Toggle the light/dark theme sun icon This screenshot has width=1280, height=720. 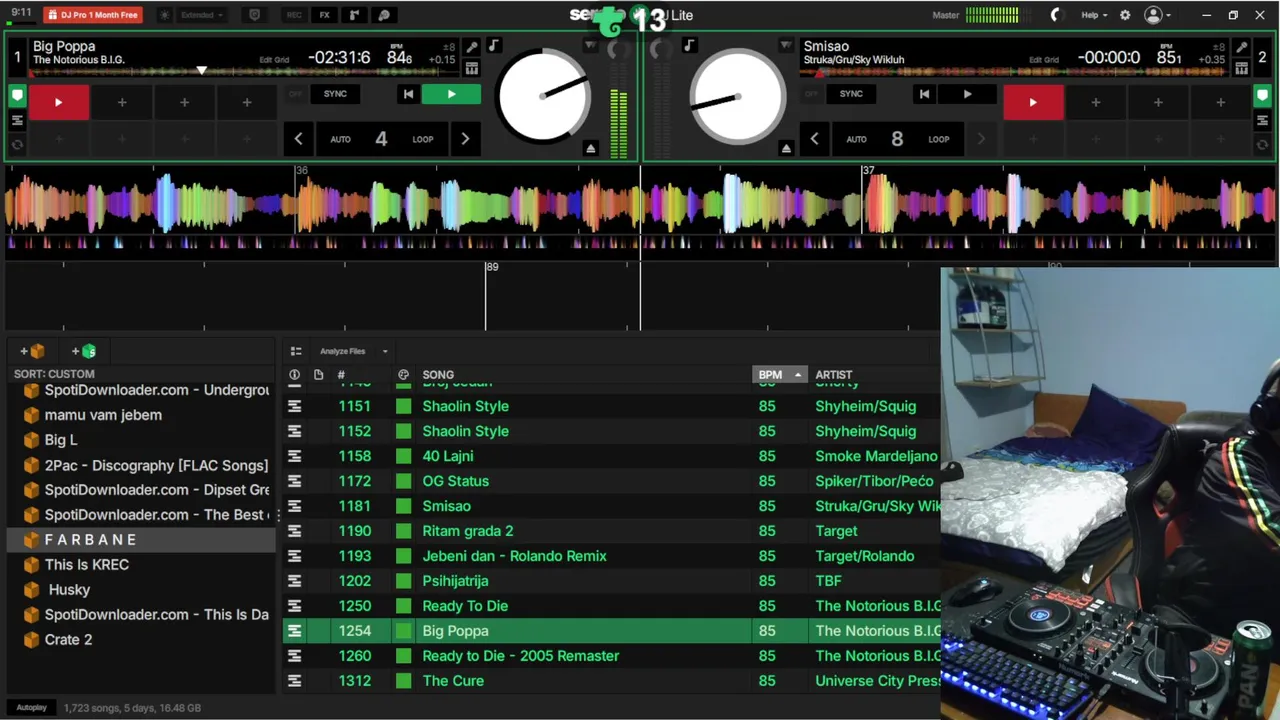(165, 15)
